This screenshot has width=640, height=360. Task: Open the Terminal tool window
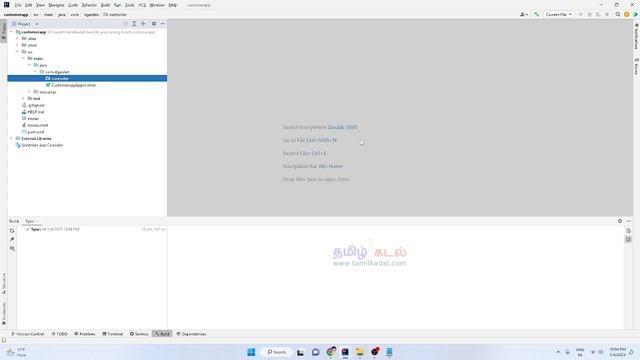[113, 334]
